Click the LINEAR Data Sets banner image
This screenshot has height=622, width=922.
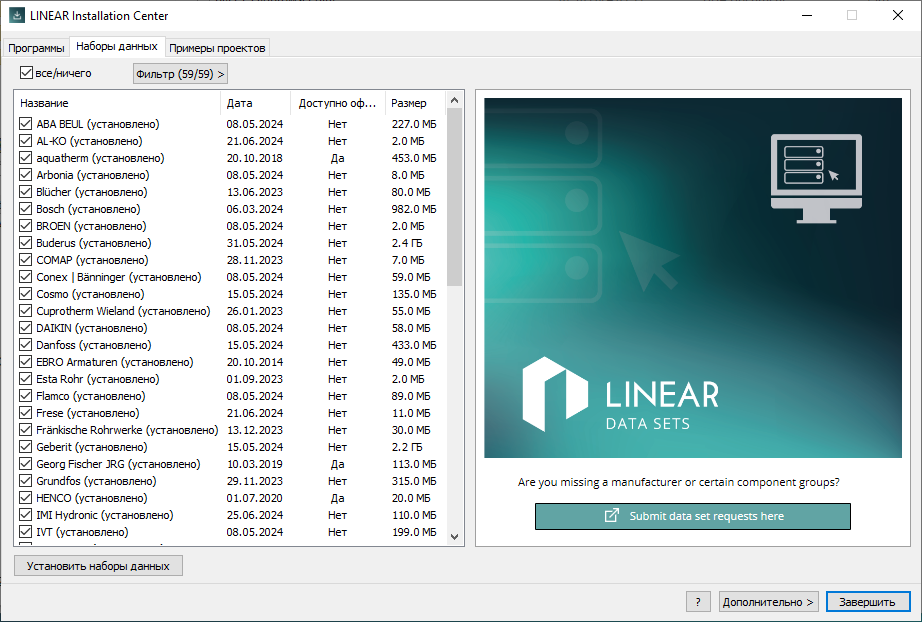coord(693,277)
